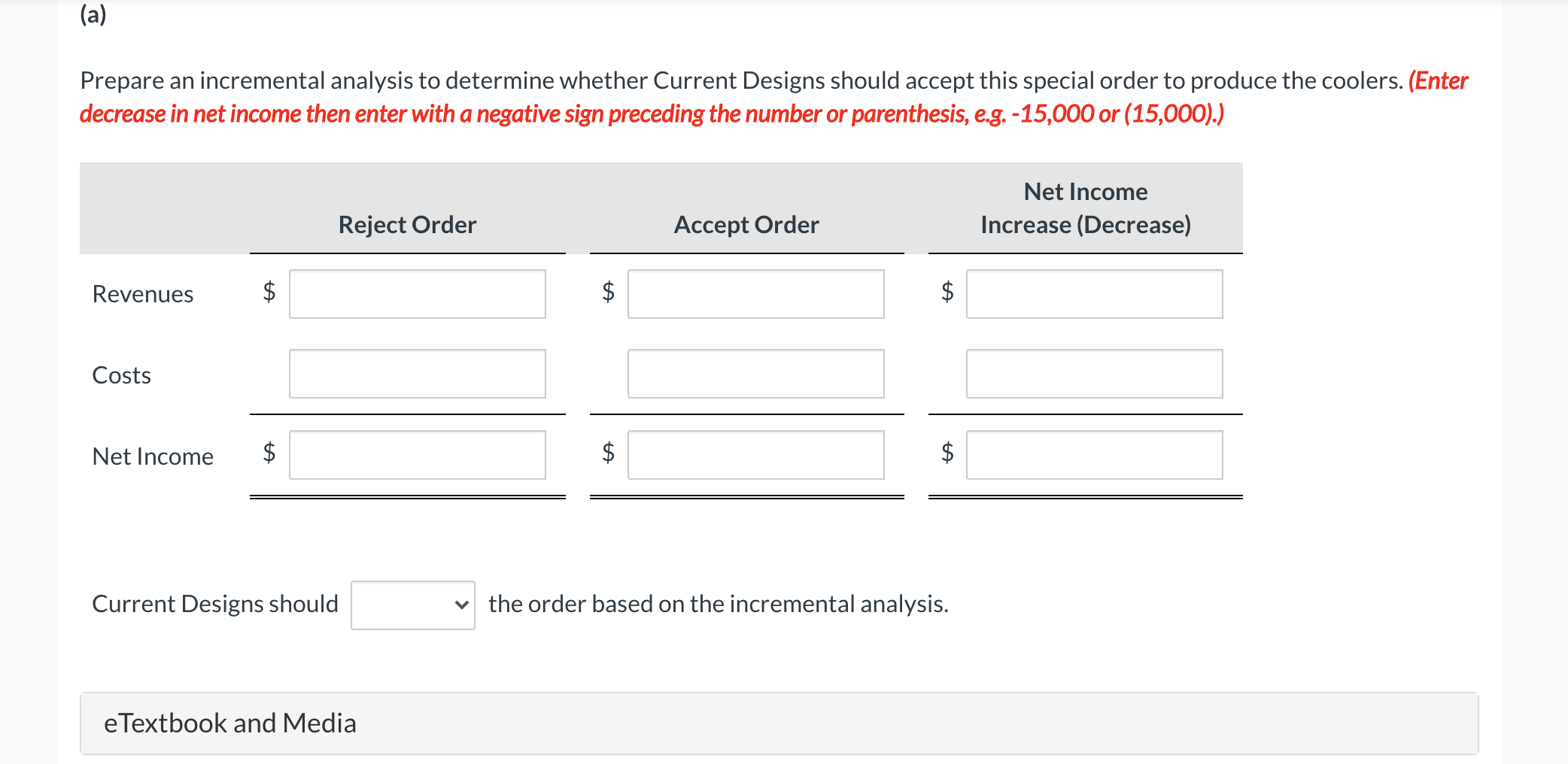Click the Costs field under Reject Order

pos(417,374)
